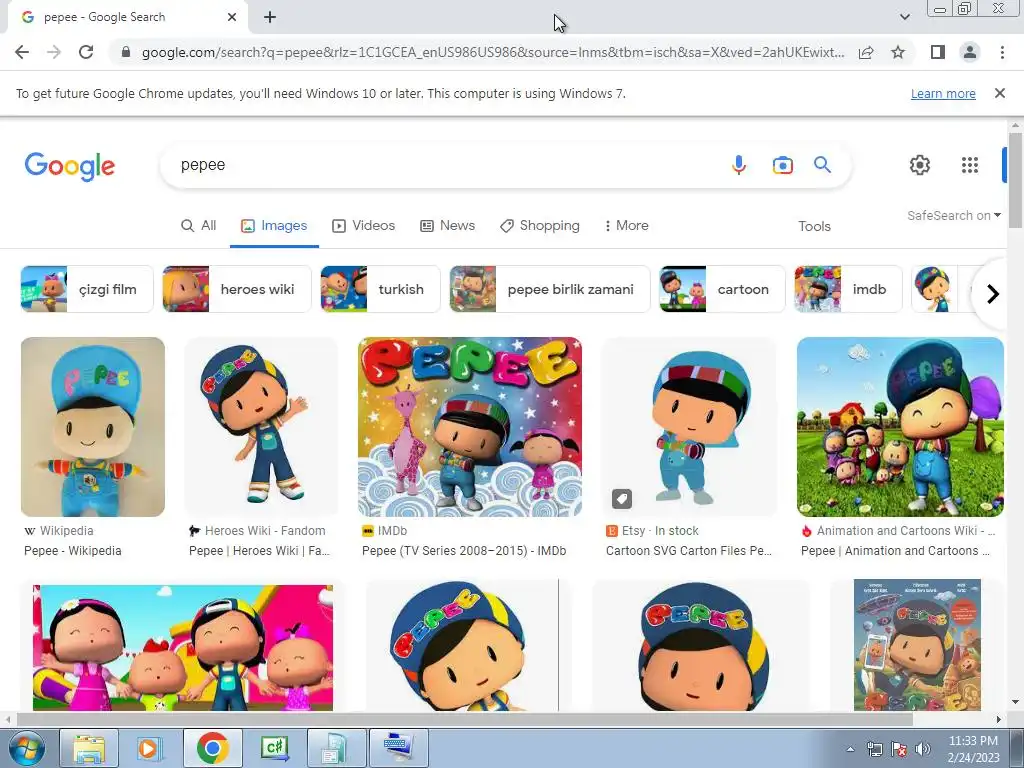
Task: Open the C# application in taskbar
Action: click(275, 748)
